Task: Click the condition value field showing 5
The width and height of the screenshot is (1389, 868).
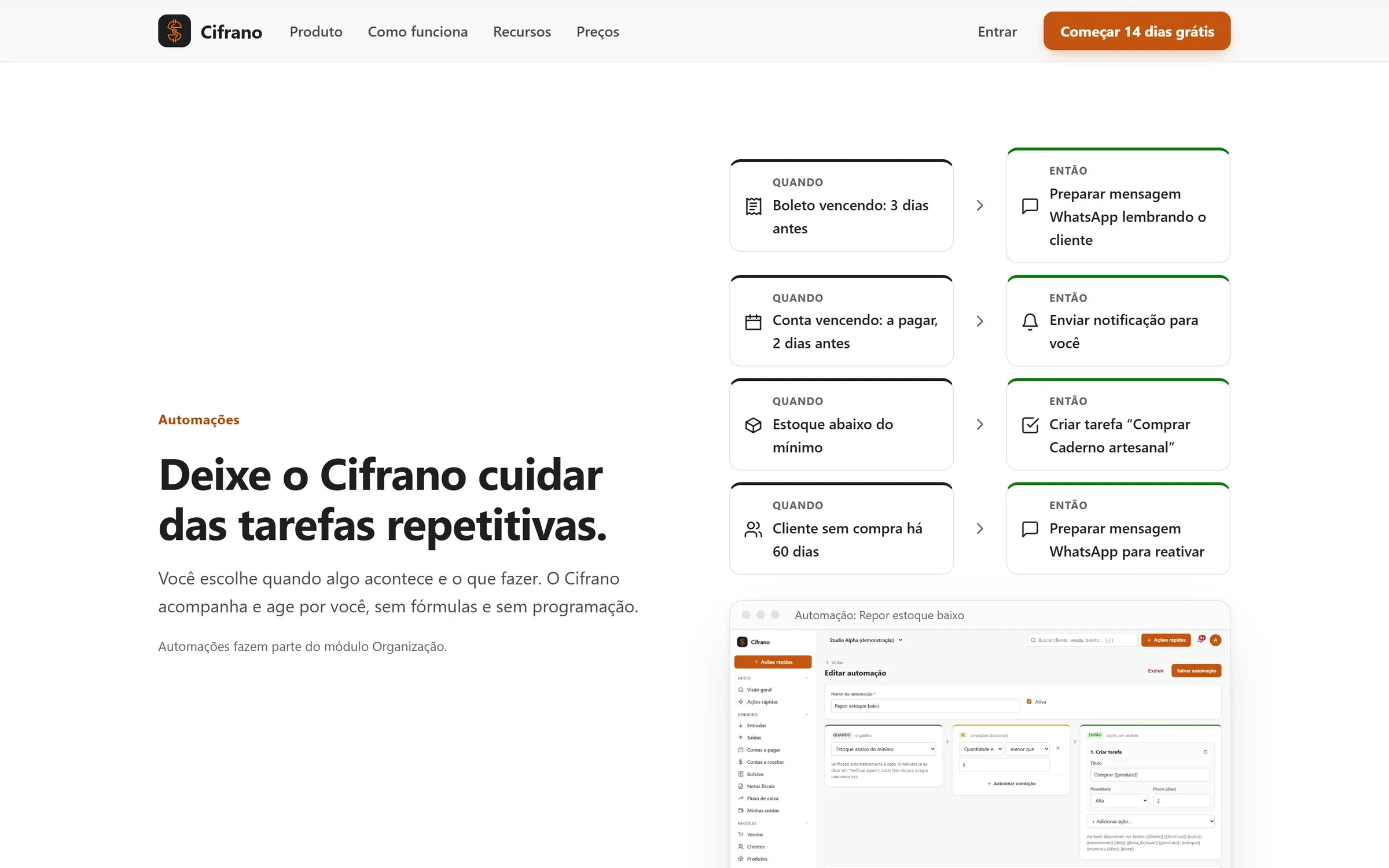Action: (x=1004, y=765)
